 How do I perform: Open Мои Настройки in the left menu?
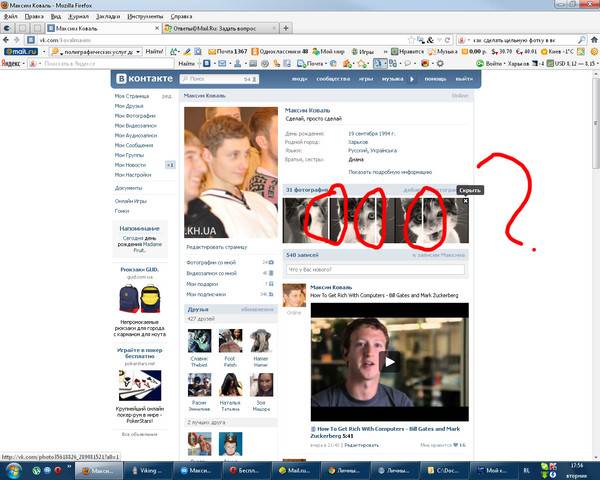[133, 175]
